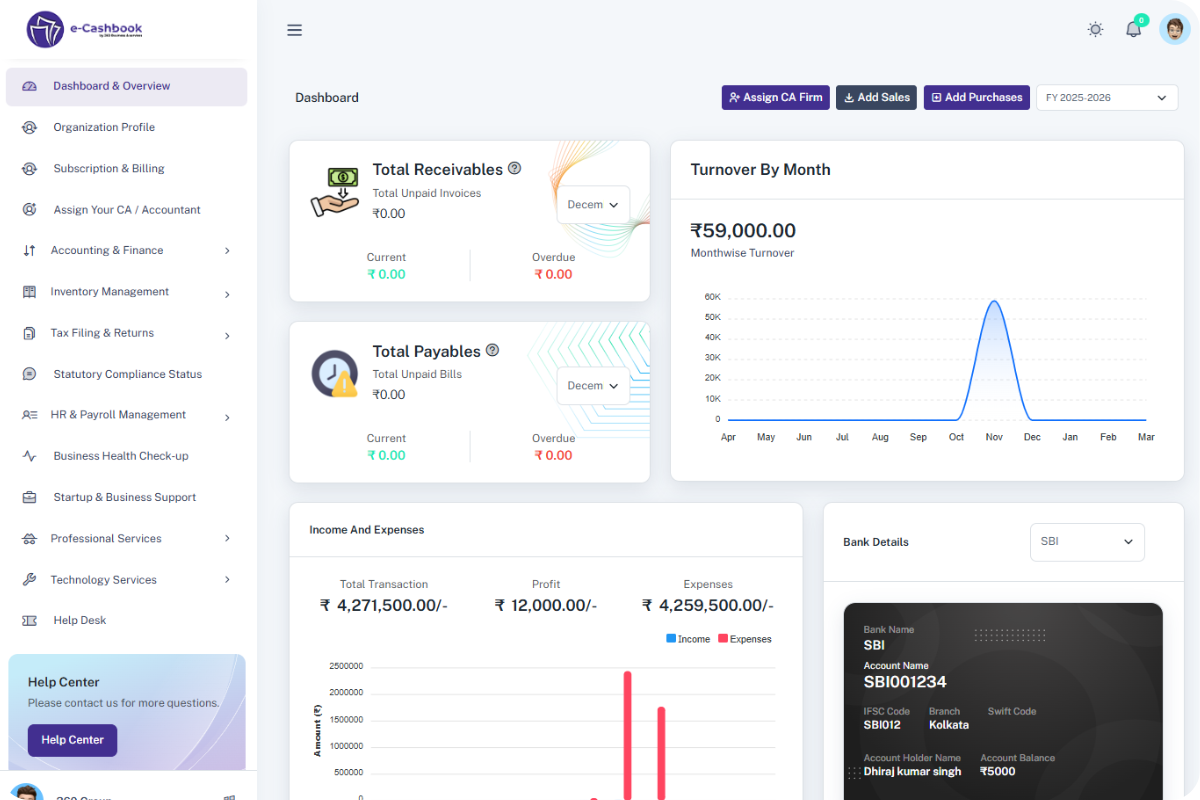
Task: Click the HR & Payroll Management icon
Action: pyautogui.click(x=27, y=414)
